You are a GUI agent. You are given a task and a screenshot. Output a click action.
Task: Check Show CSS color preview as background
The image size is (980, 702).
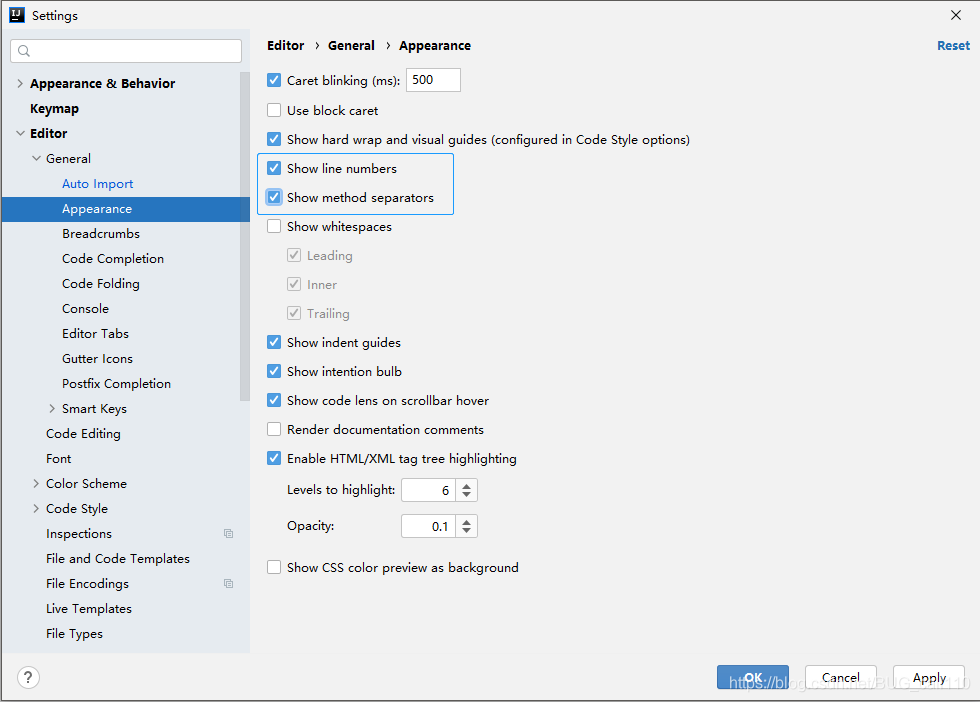tap(273, 567)
